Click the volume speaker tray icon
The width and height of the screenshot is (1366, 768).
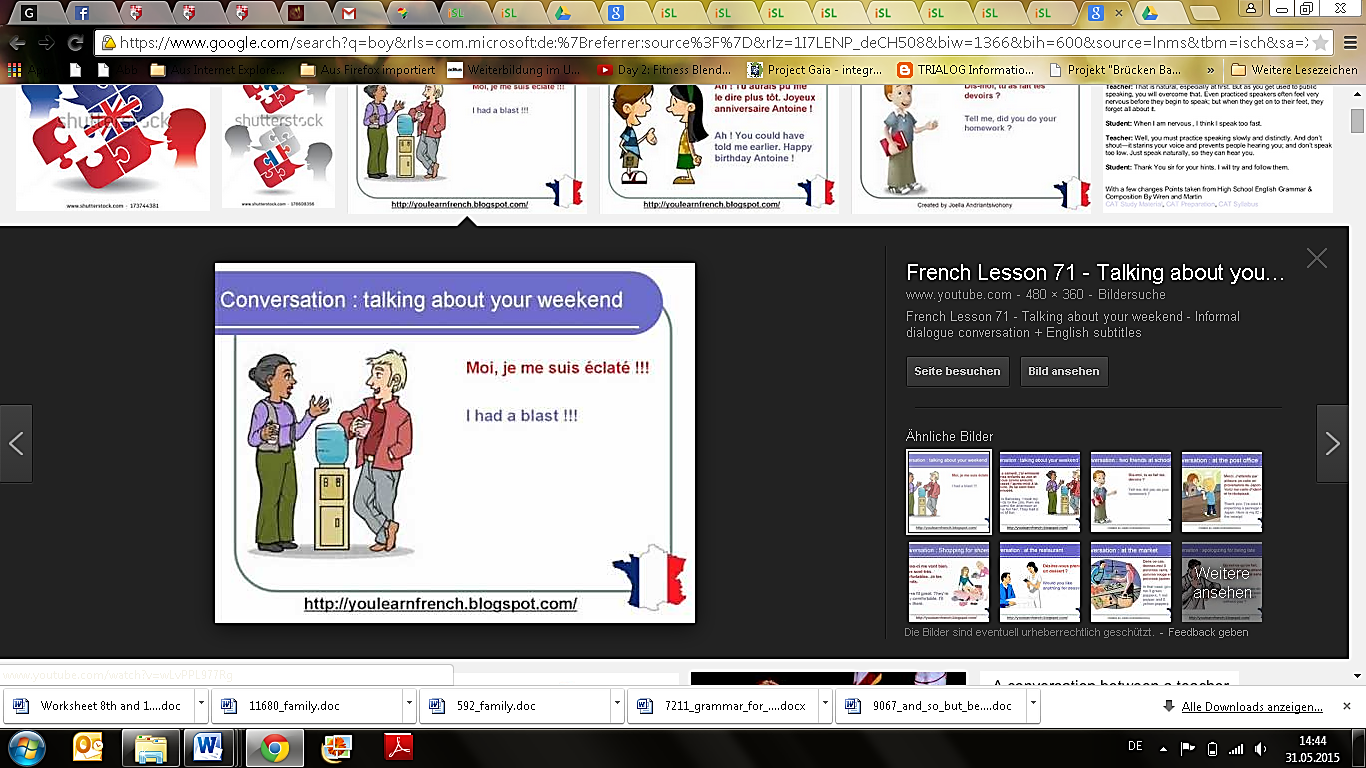[x=1259, y=748]
